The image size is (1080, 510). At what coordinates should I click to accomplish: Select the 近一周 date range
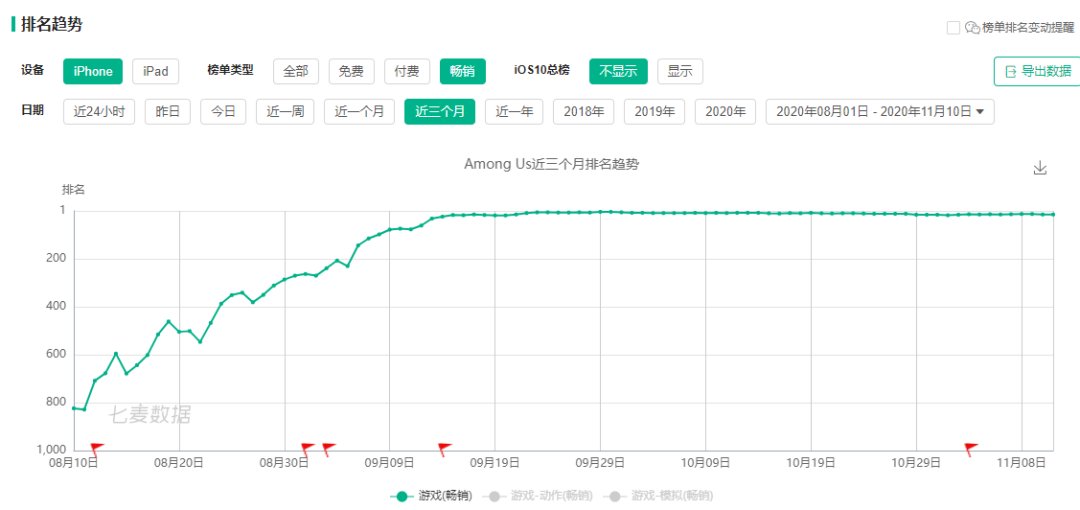[285, 112]
